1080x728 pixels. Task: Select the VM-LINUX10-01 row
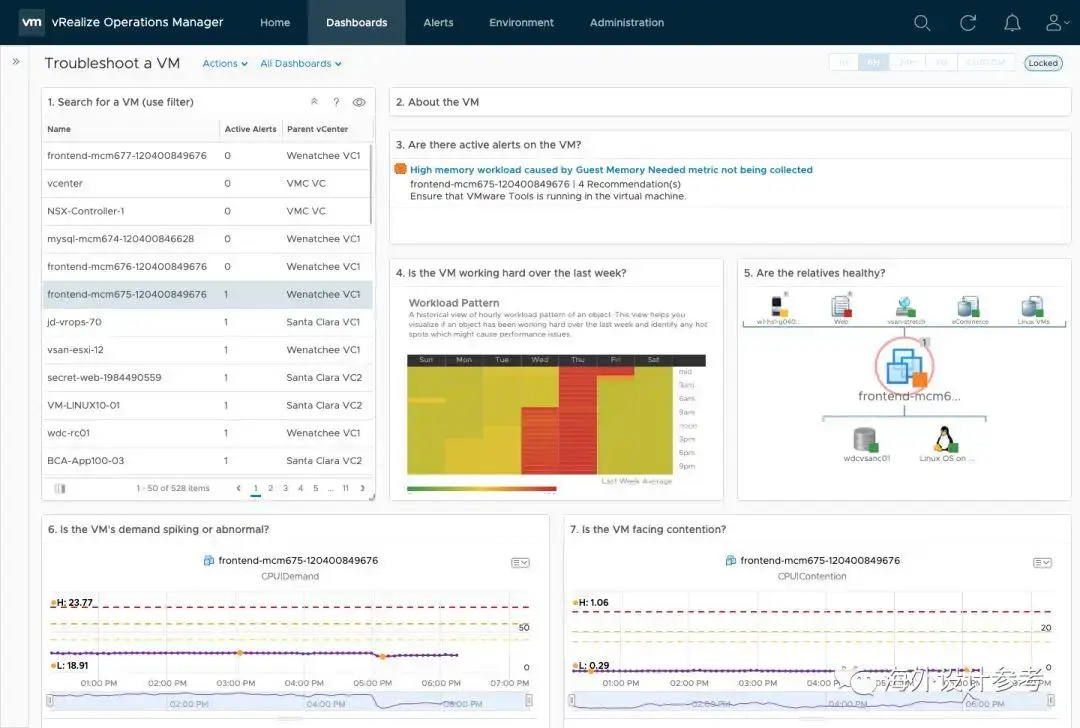207,405
